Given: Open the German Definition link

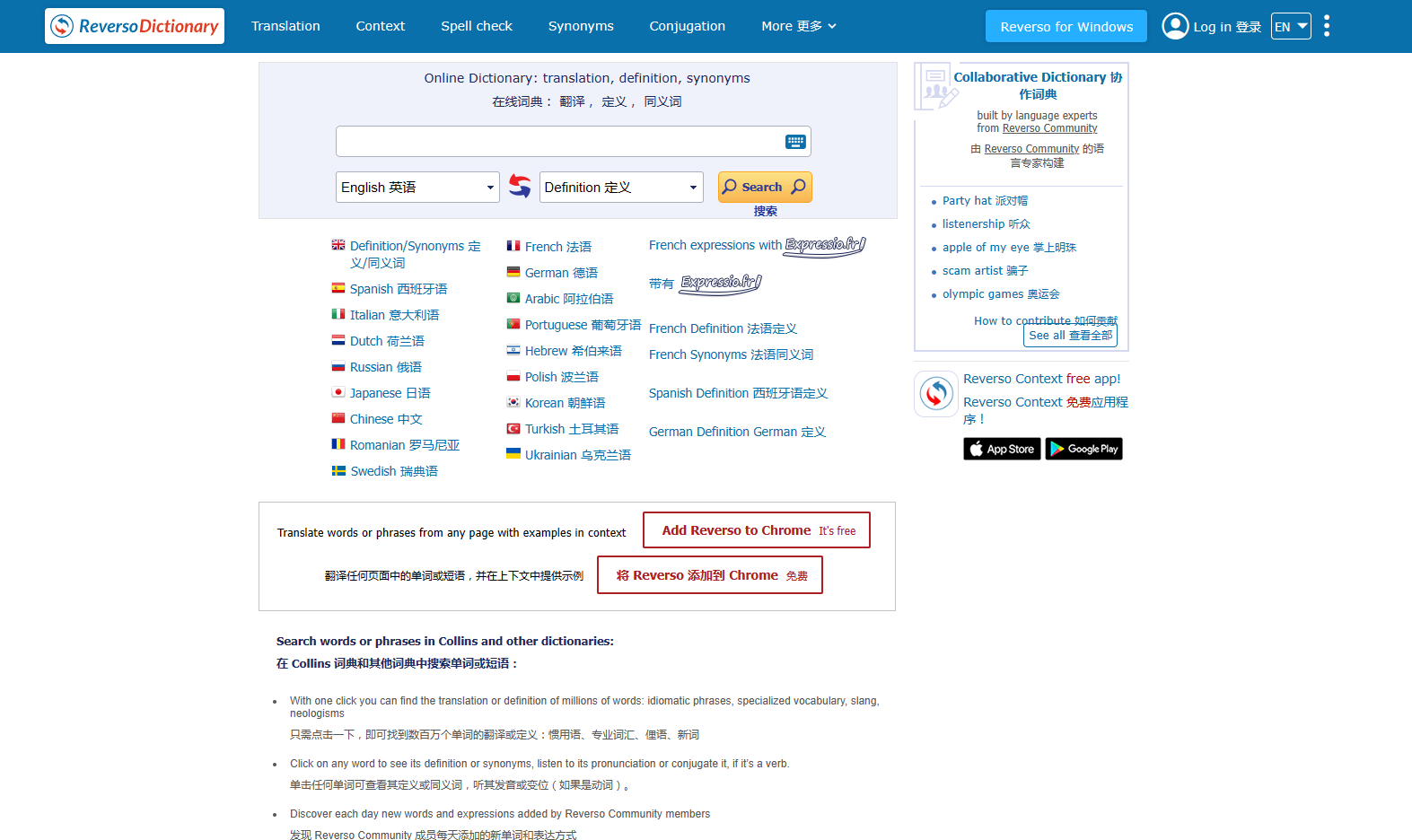Looking at the screenshot, I should pyautogui.click(x=737, y=432).
